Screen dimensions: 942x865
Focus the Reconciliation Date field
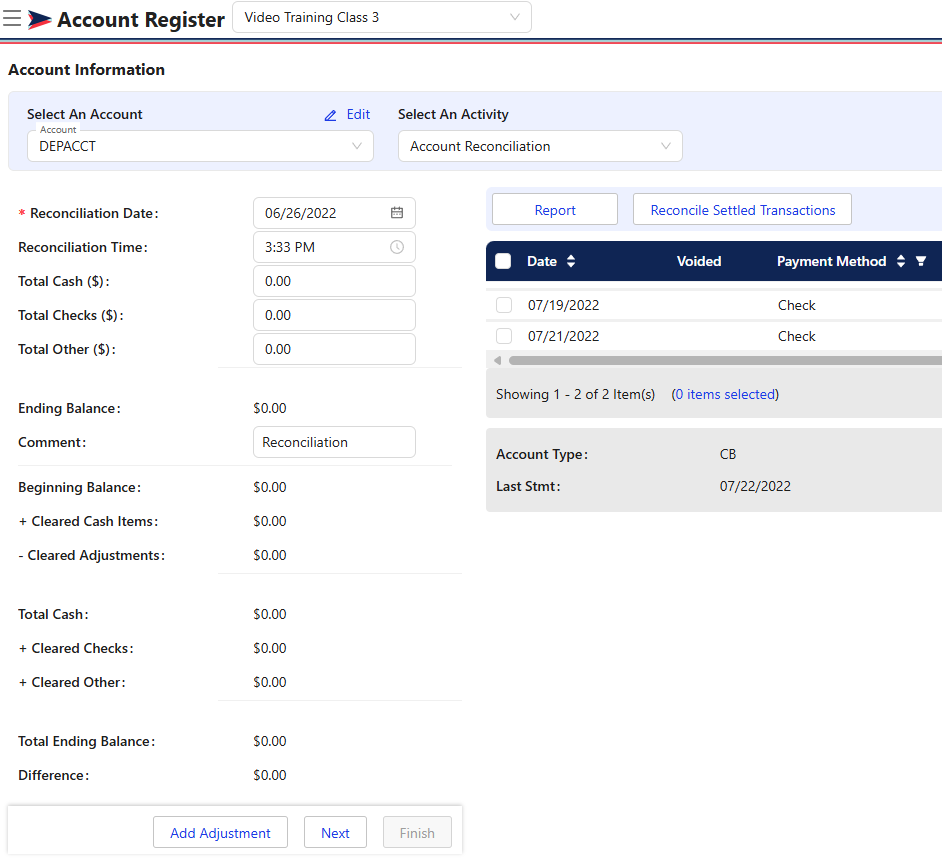click(x=334, y=213)
